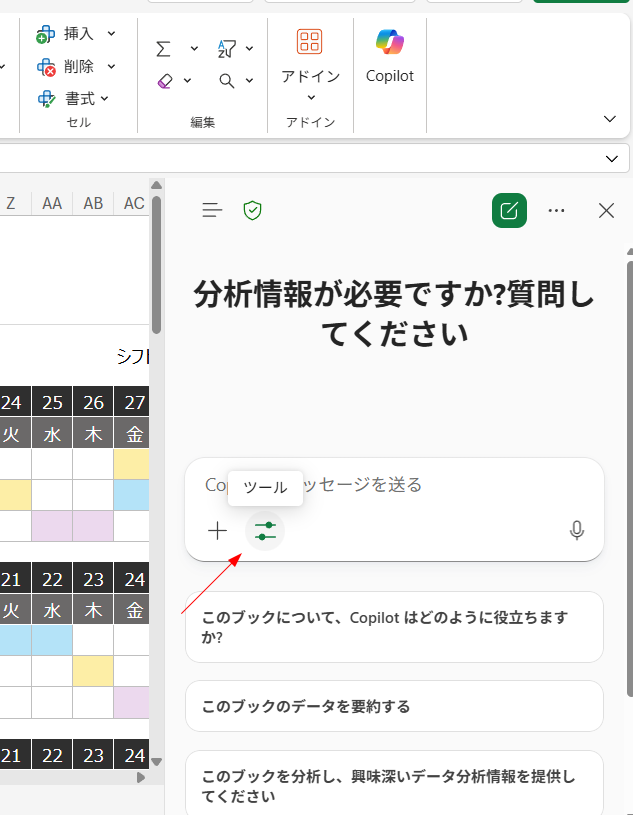Collapse the ribbon with the chevron
This screenshot has width=633, height=815.
point(610,119)
